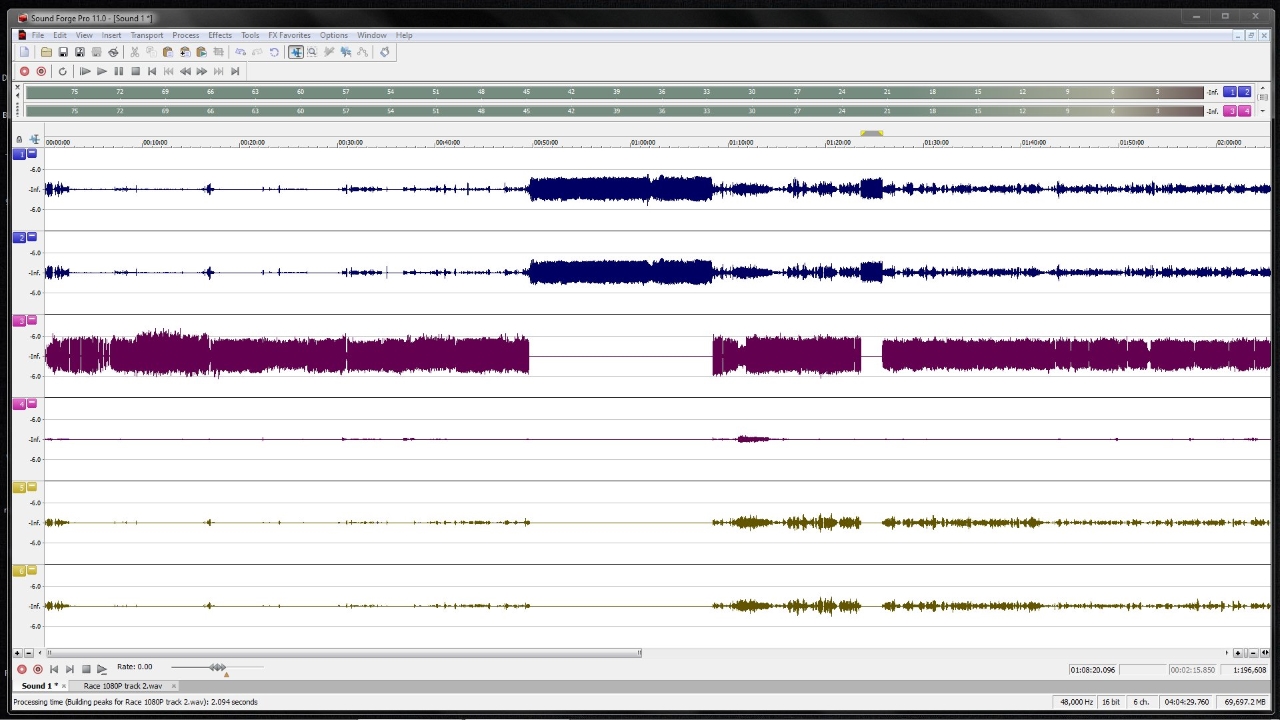
Task: Select the Edit tool in the toolbar
Action: 296,52
